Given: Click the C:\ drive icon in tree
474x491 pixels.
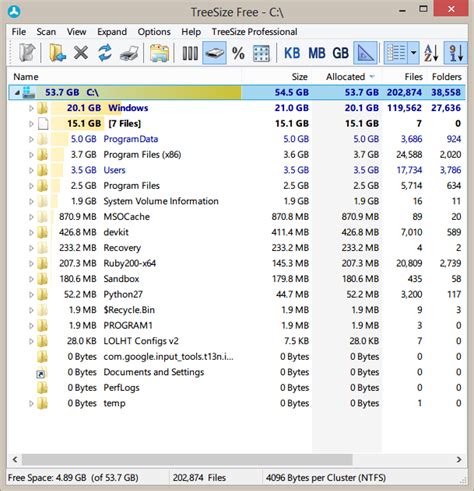Looking at the screenshot, I should coord(29,92).
